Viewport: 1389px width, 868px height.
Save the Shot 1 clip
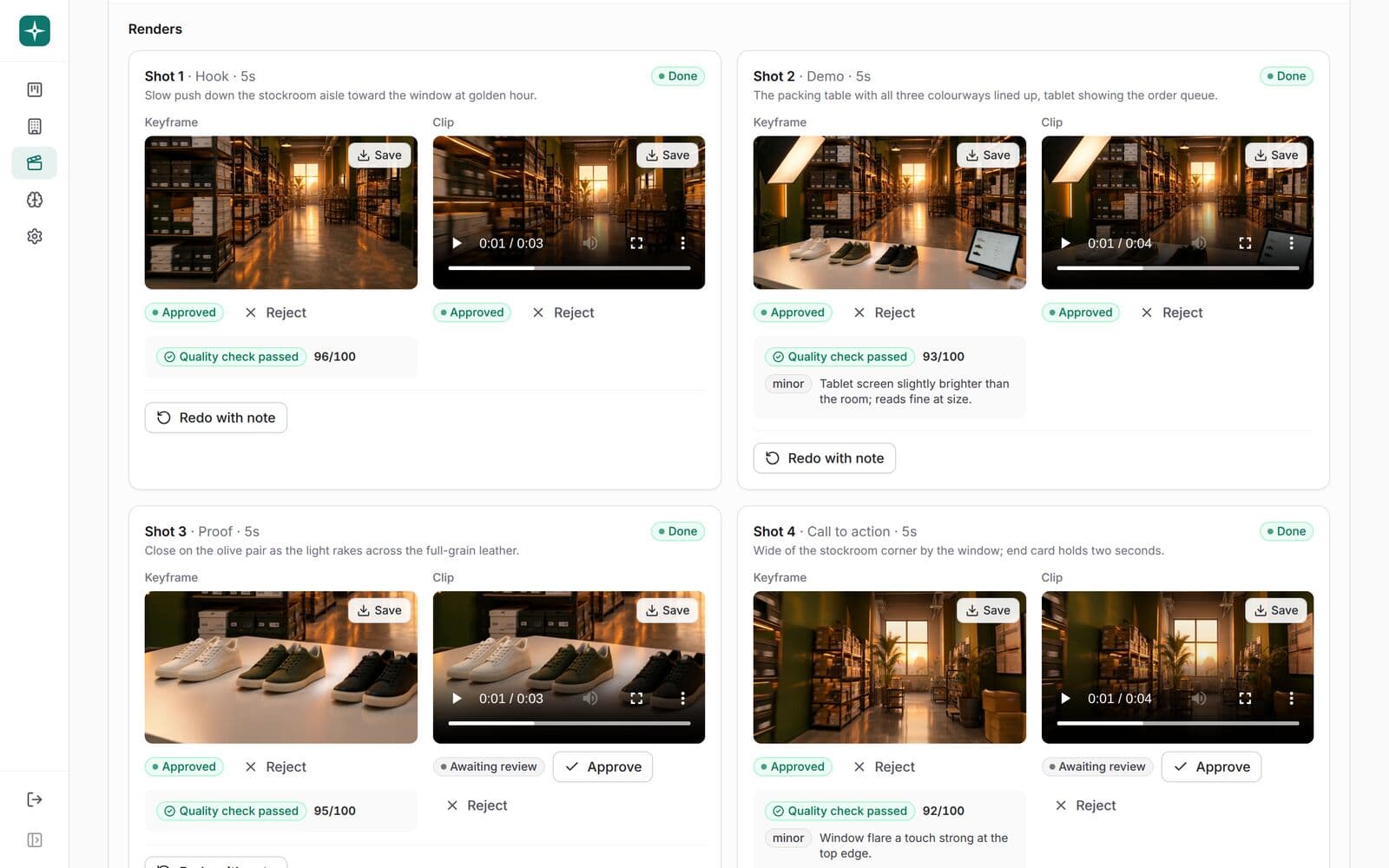667,155
